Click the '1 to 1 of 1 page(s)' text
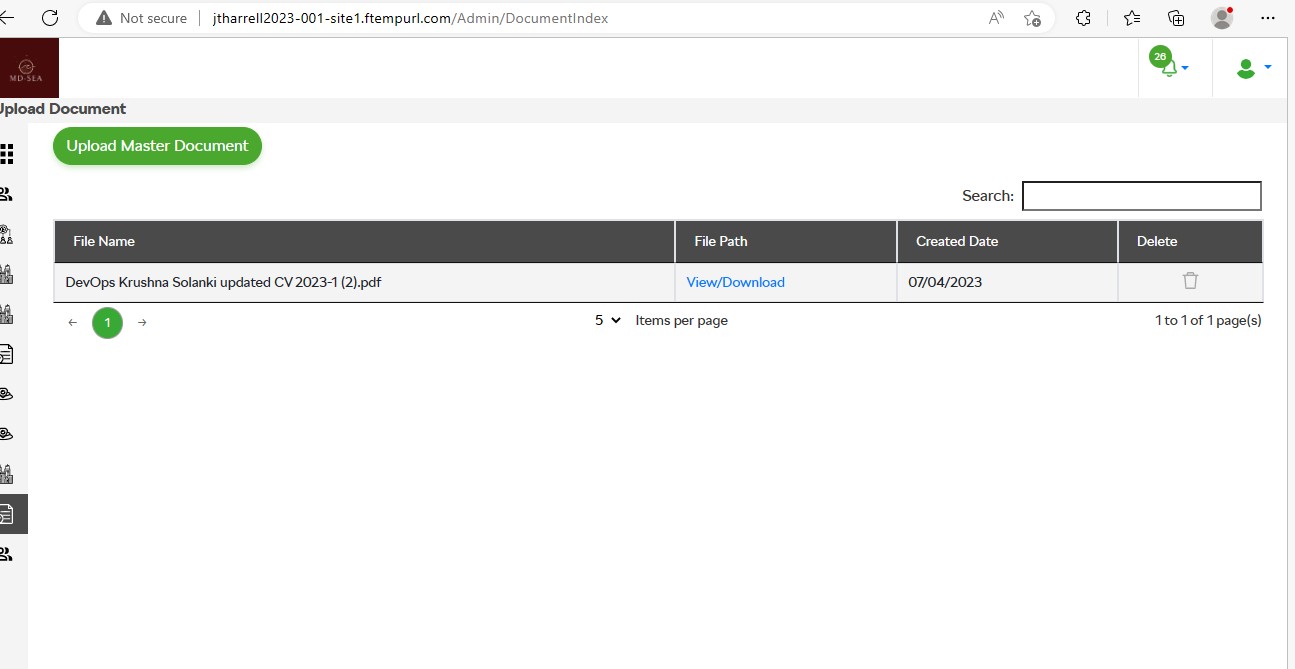 tap(1208, 320)
